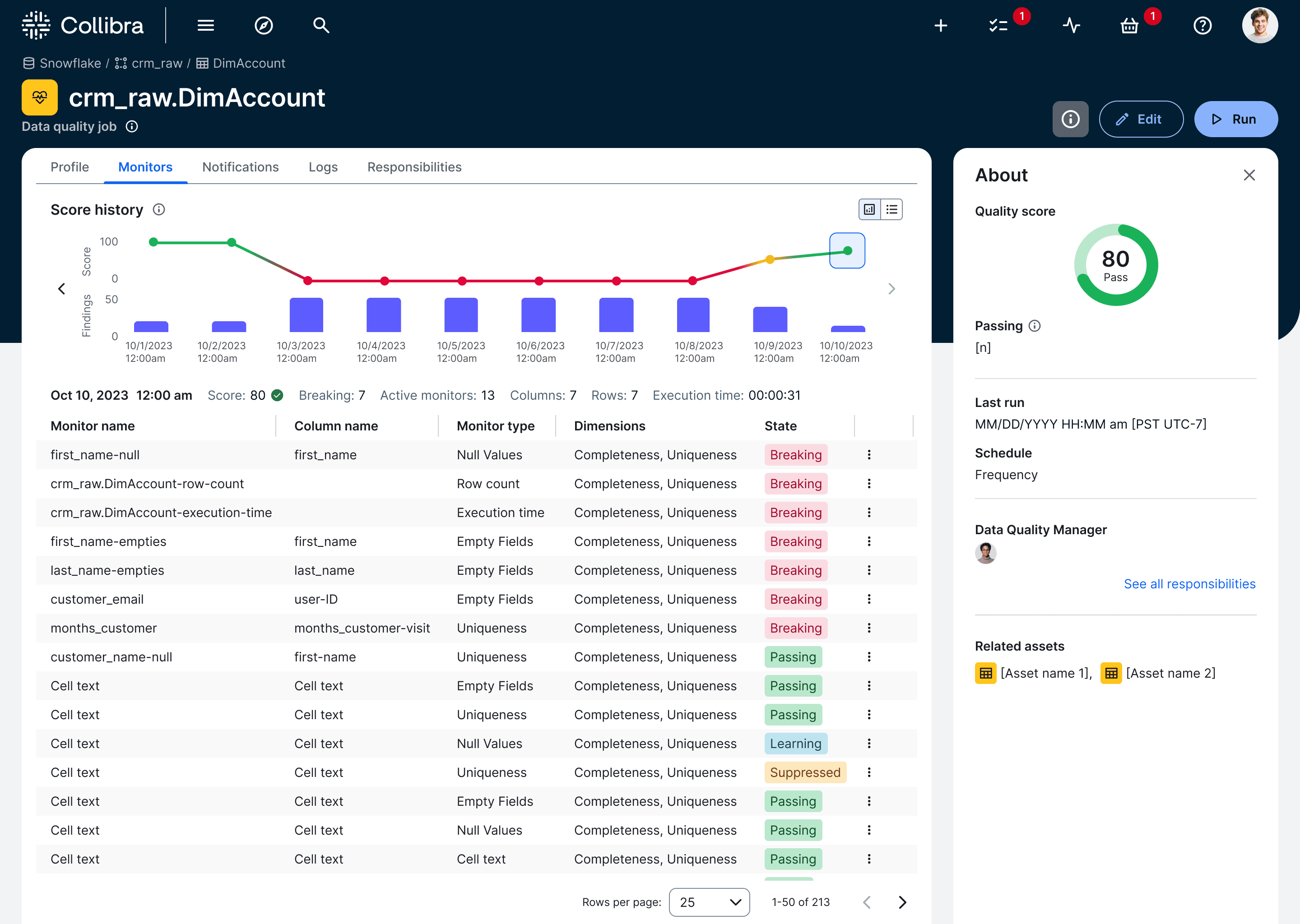Select the 10/10/2023 score point
1300x924 pixels.
point(847,250)
